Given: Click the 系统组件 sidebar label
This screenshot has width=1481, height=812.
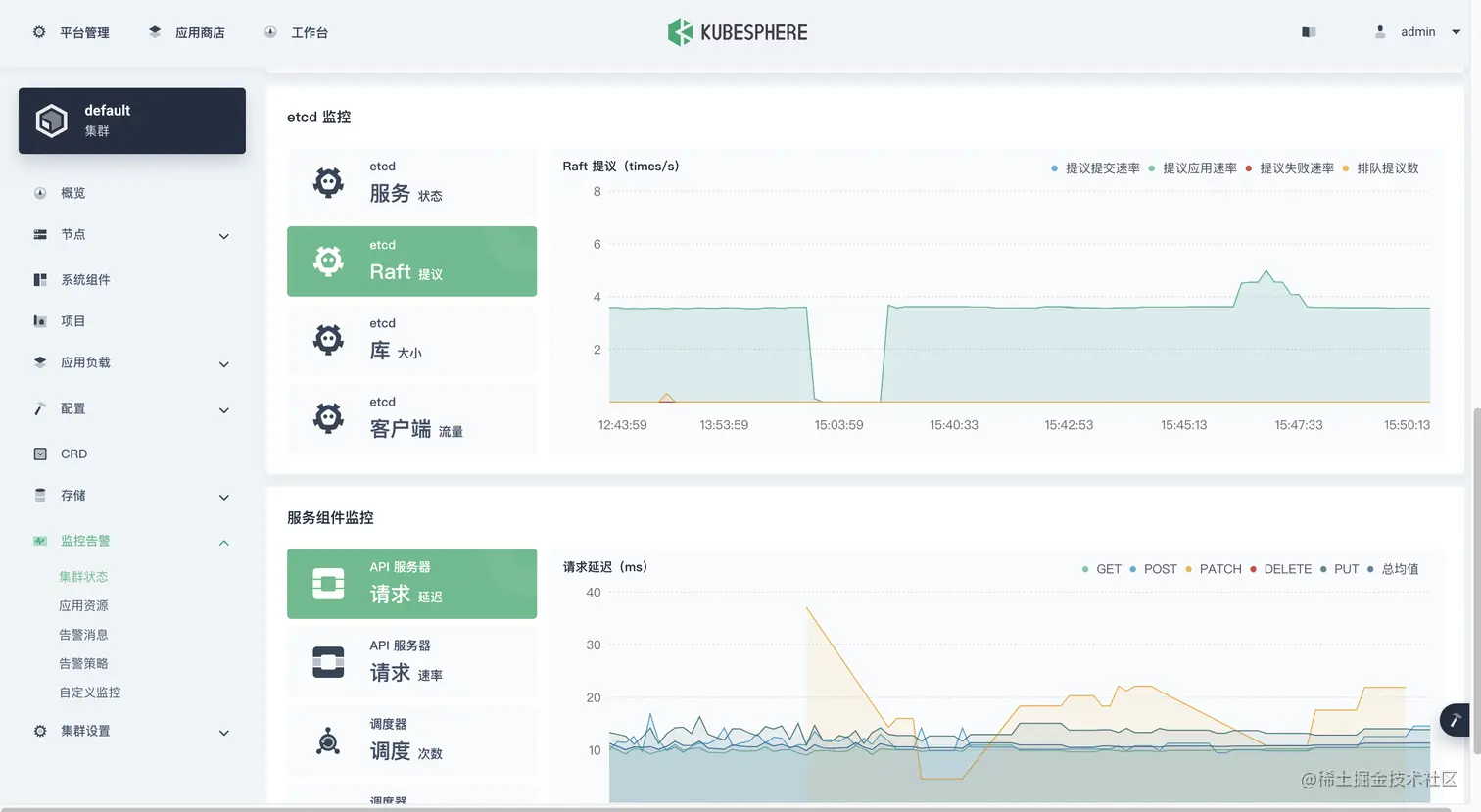Looking at the screenshot, I should click(x=85, y=280).
